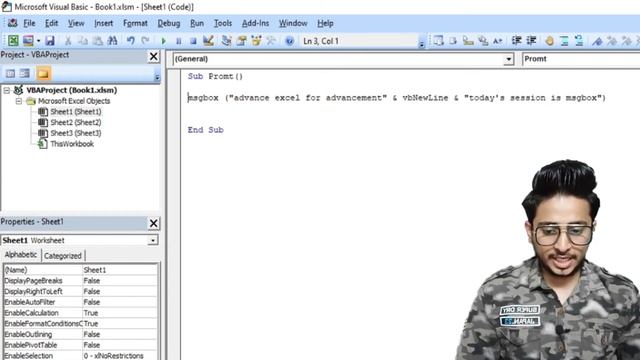640x360 pixels.
Task: Open the Insert object dropdown arrow
Action: click(x=38, y=41)
